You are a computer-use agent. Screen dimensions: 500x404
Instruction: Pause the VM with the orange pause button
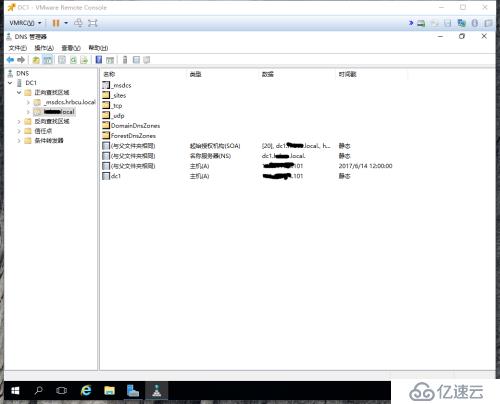[x=56, y=23]
